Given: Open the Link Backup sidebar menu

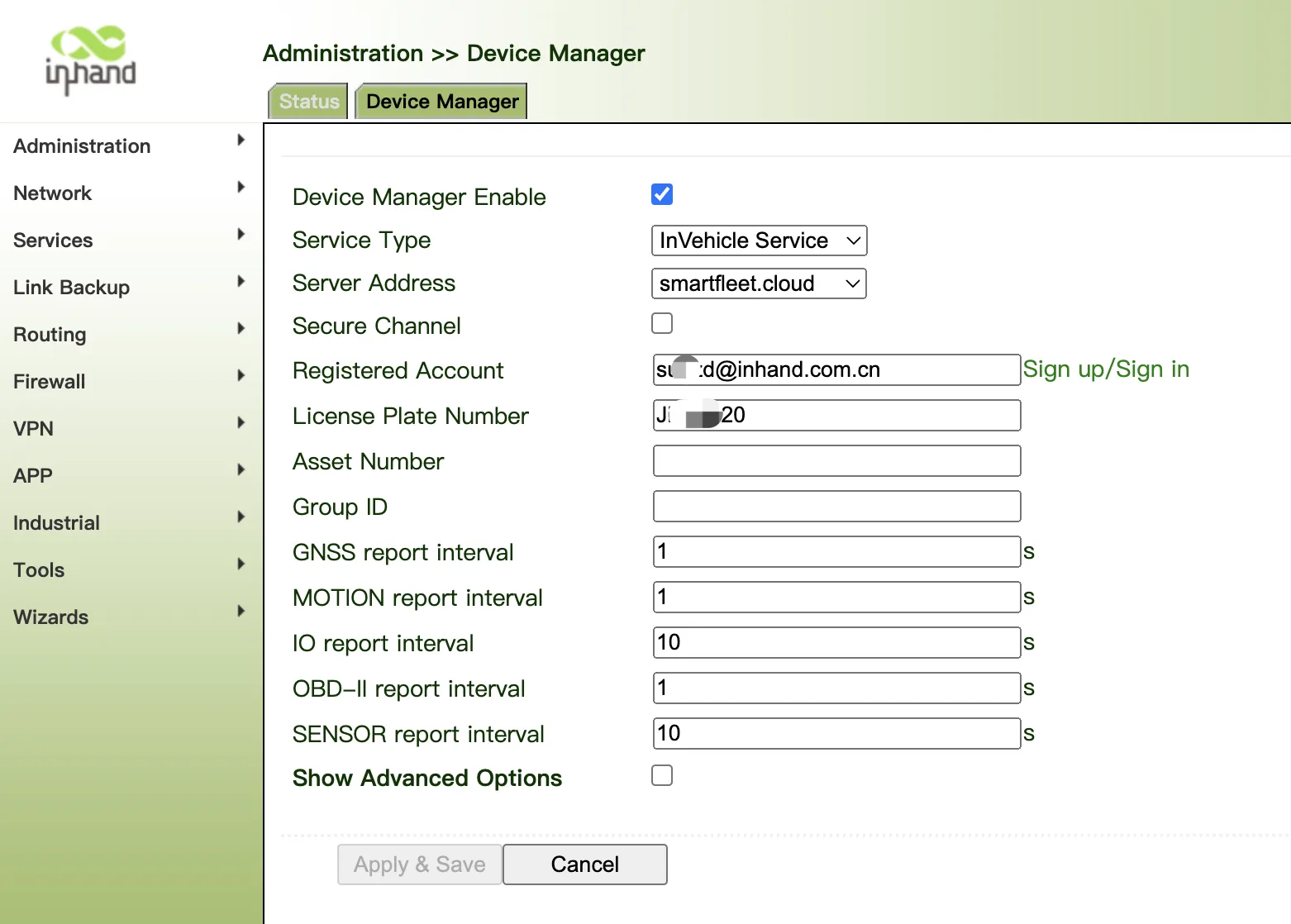Looking at the screenshot, I should [72, 288].
